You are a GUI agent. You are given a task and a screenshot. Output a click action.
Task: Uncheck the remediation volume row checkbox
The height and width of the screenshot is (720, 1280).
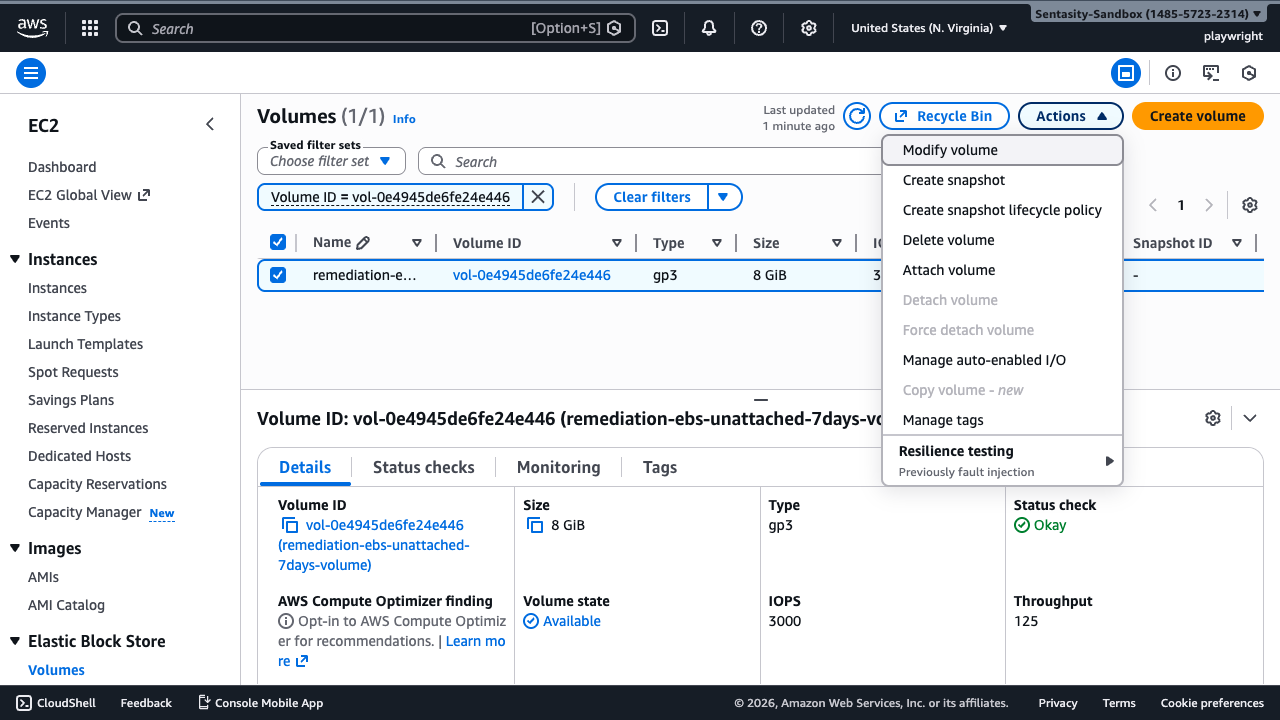click(x=278, y=275)
